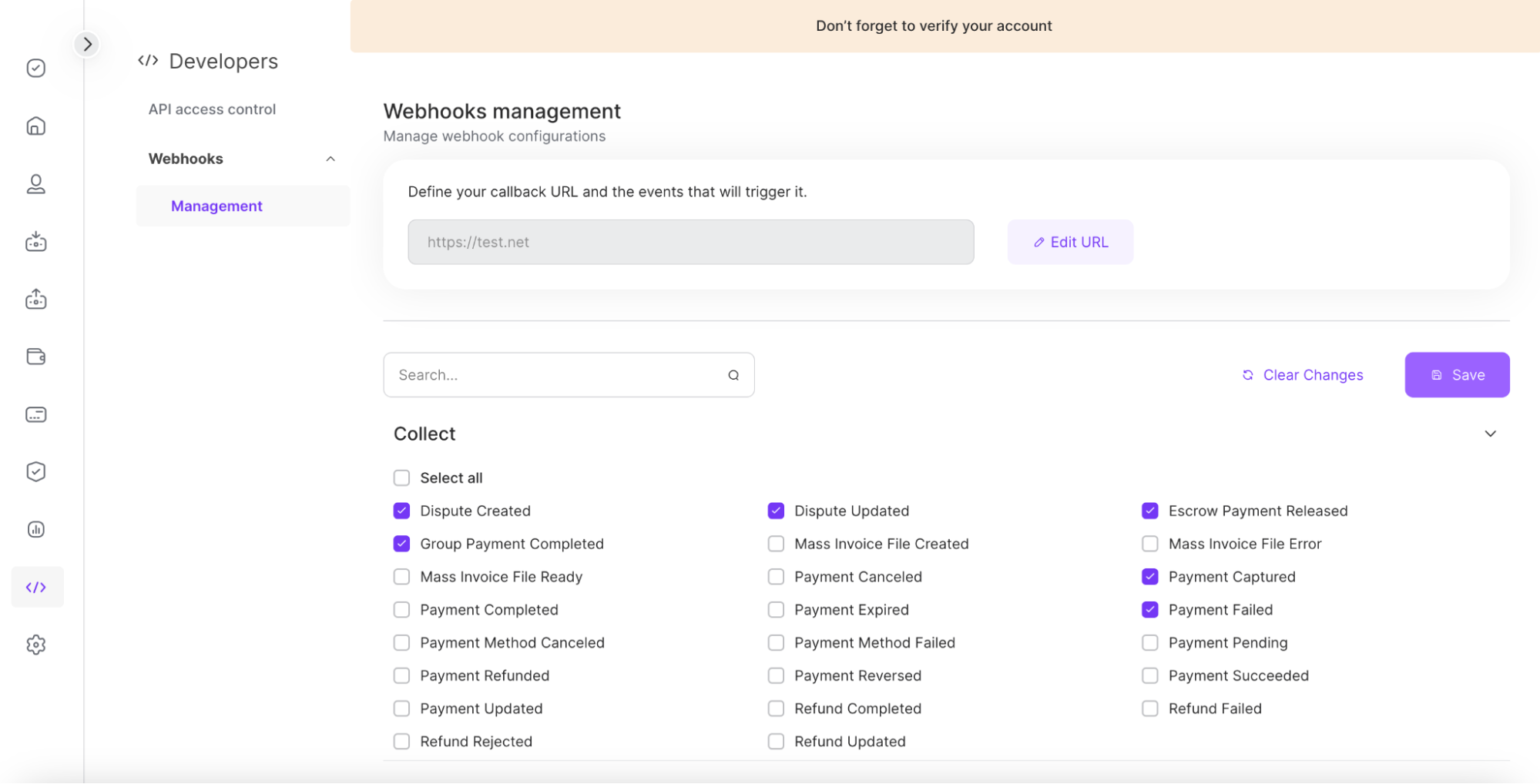Open the cards section icon
This screenshot has height=784, width=1540.
click(35, 414)
